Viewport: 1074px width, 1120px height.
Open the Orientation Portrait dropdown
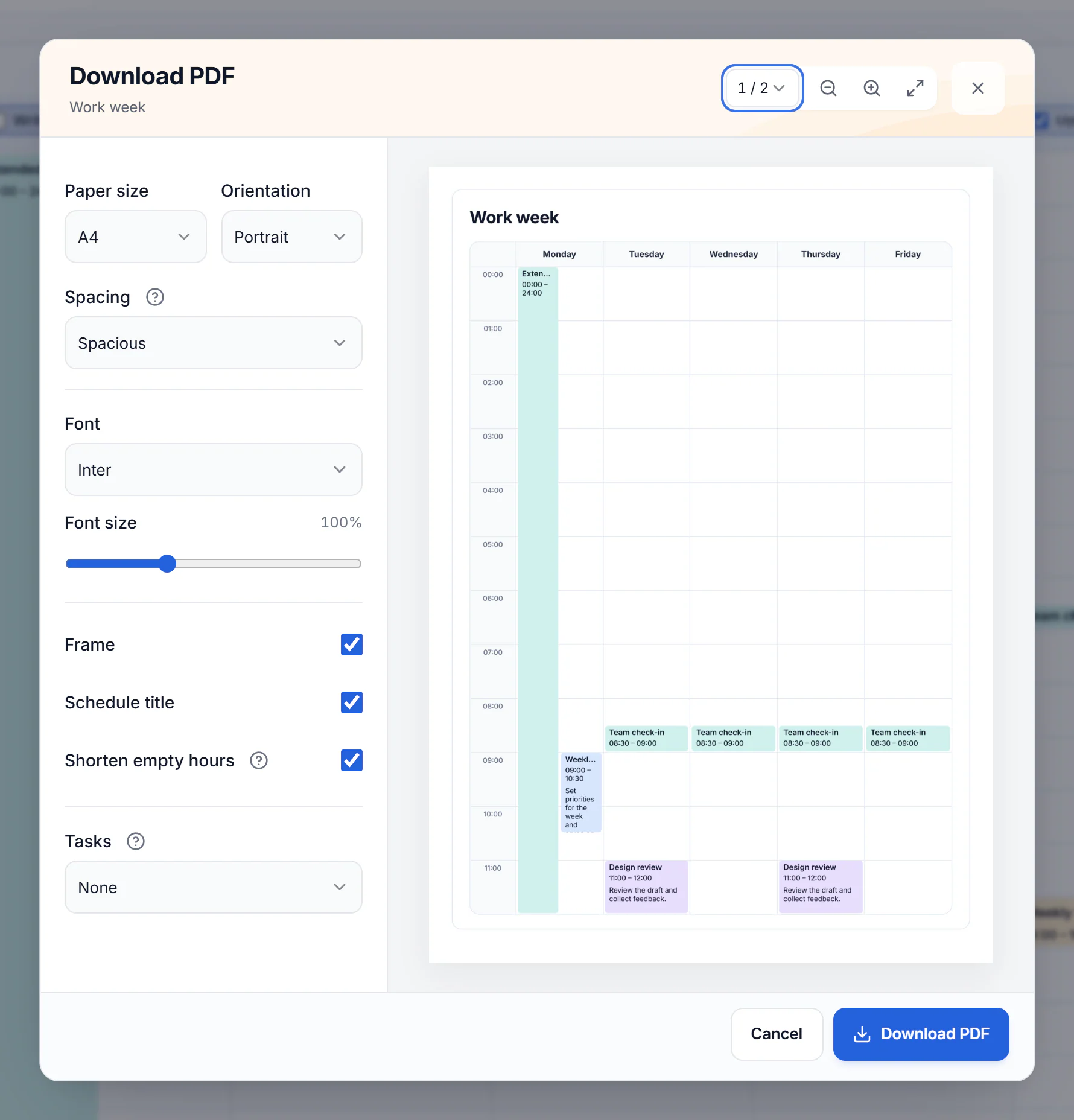[291, 237]
